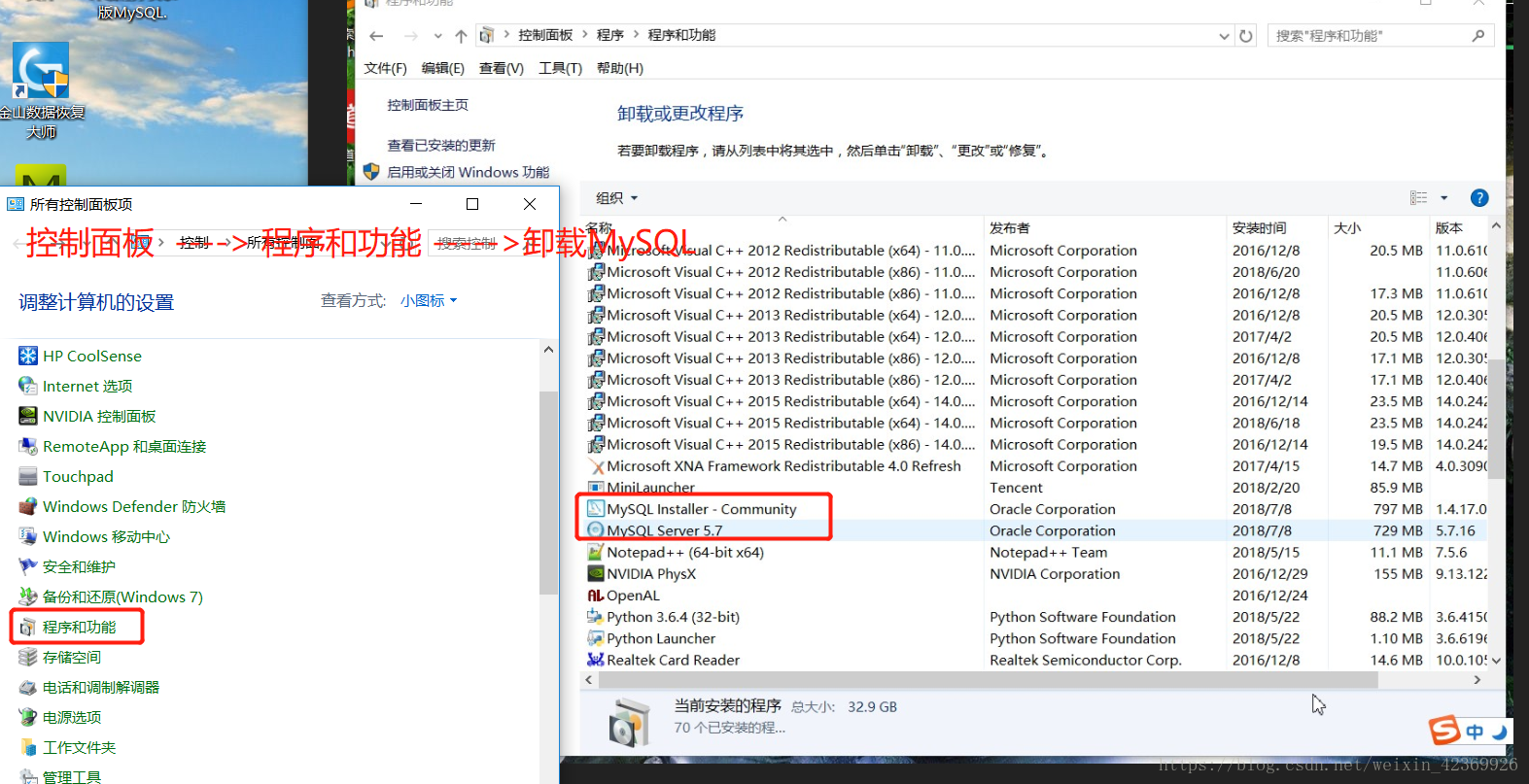Click the control panel items vertical scrollbar
The height and width of the screenshot is (784, 1529).
[548, 492]
